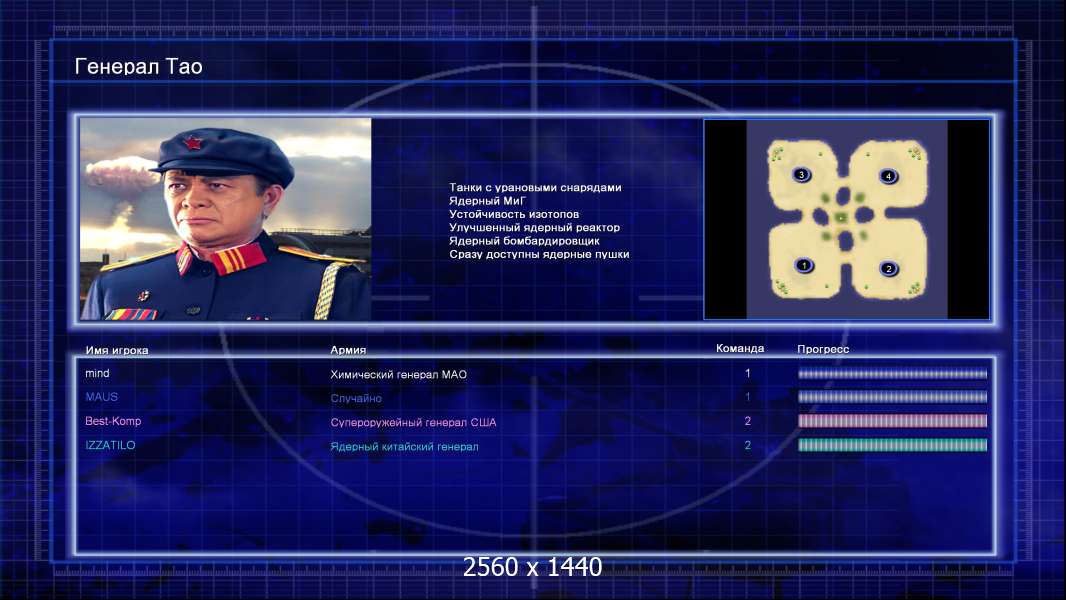Click the loading progress bar for MAUS
The width and height of the screenshot is (1066, 600).
click(x=892, y=397)
